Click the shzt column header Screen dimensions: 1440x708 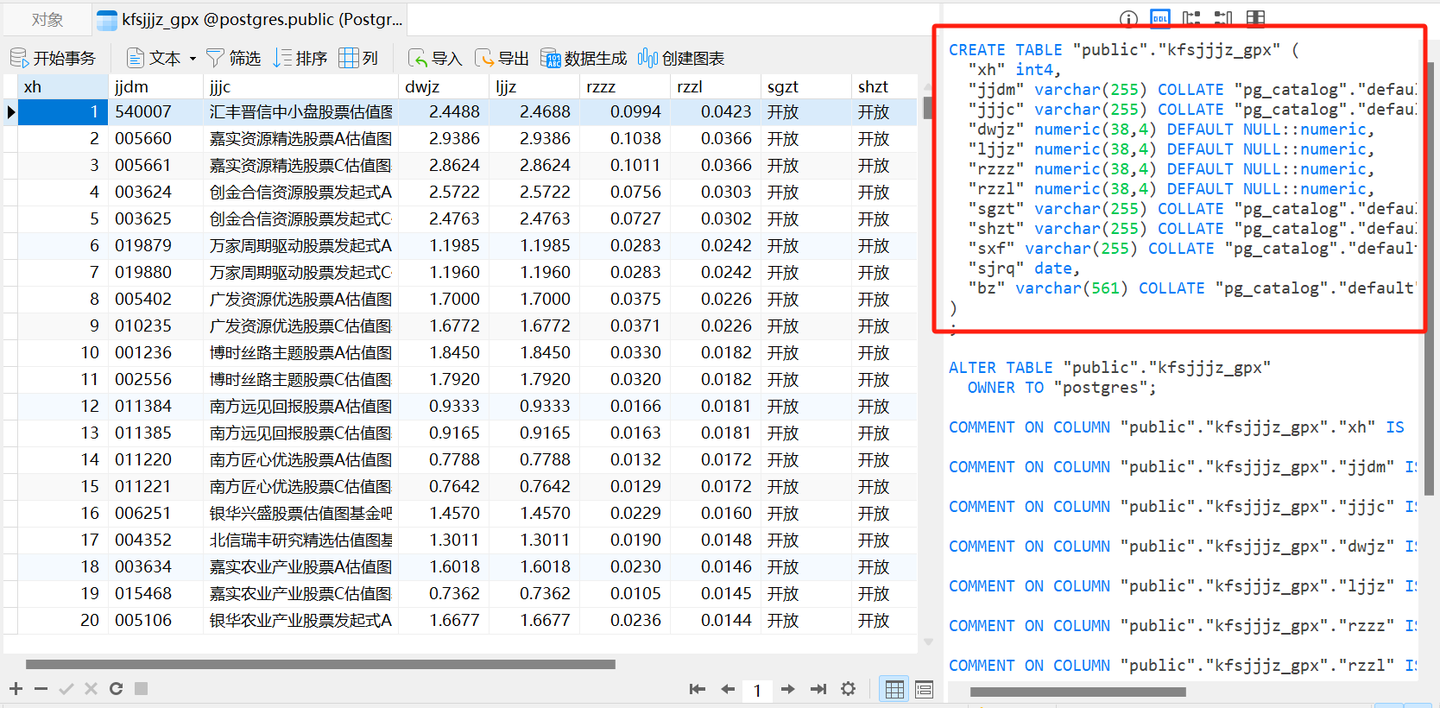(x=885, y=87)
